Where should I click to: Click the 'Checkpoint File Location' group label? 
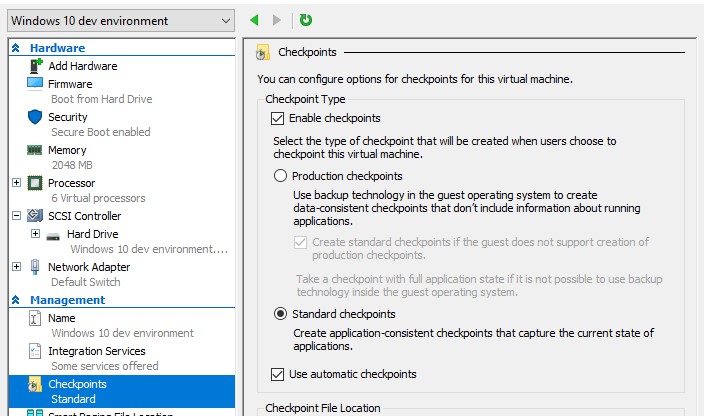click(322, 408)
